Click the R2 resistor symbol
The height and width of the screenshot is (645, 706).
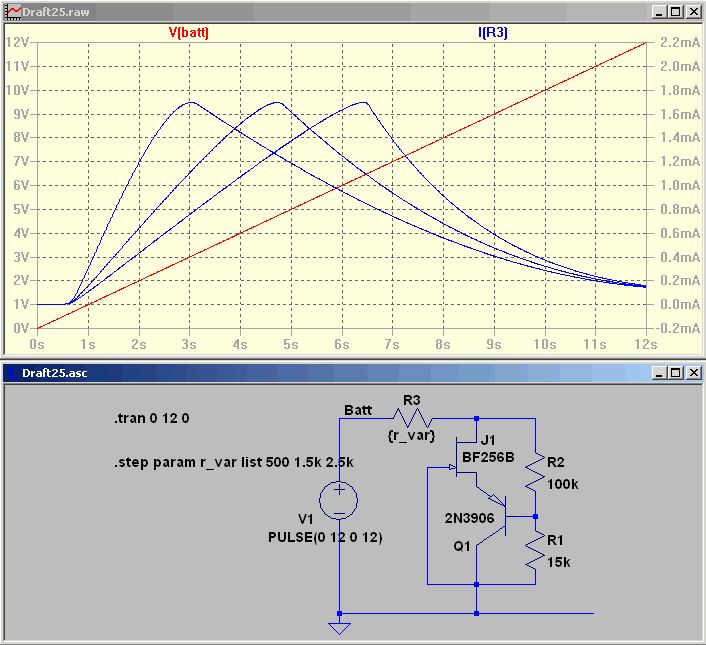pos(535,472)
